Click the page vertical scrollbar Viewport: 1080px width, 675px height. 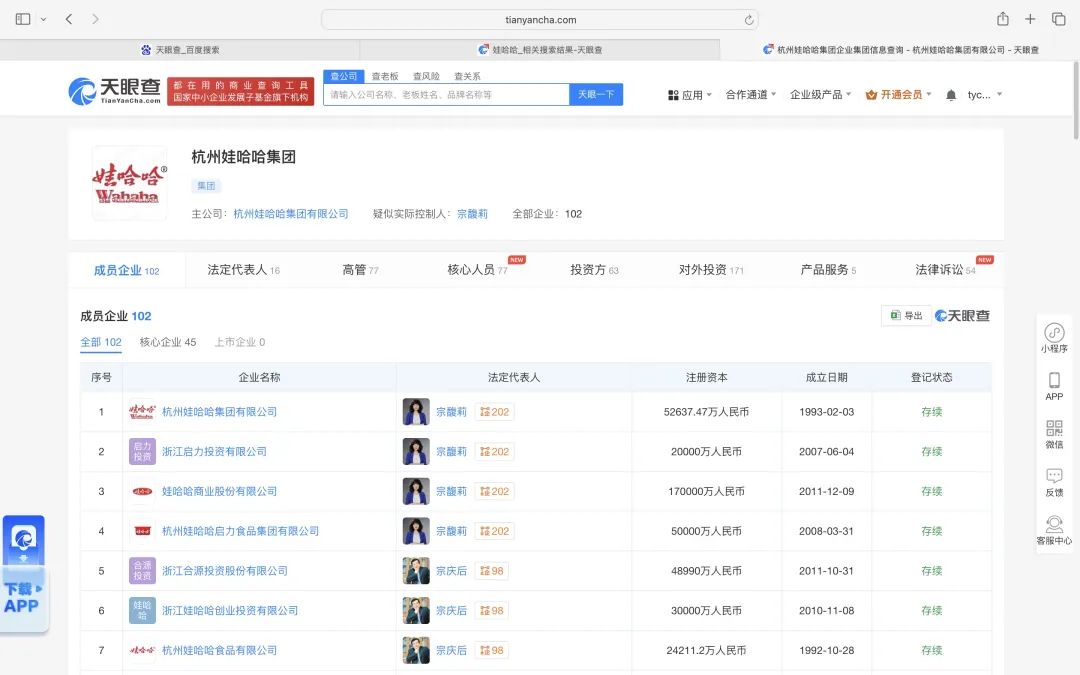pyautogui.click(x=1076, y=101)
